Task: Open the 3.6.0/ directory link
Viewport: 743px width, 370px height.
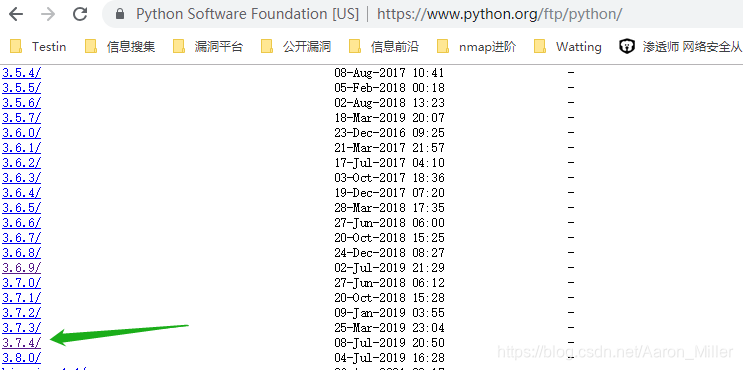Action: click(x=21, y=133)
